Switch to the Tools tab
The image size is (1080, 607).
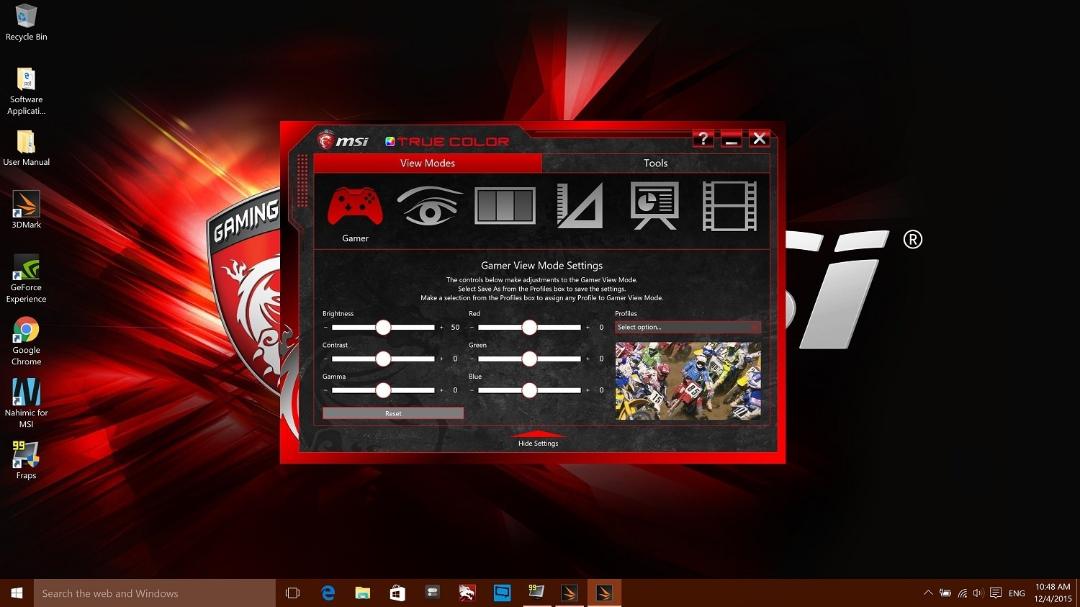pyautogui.click(x=656, y=163)
